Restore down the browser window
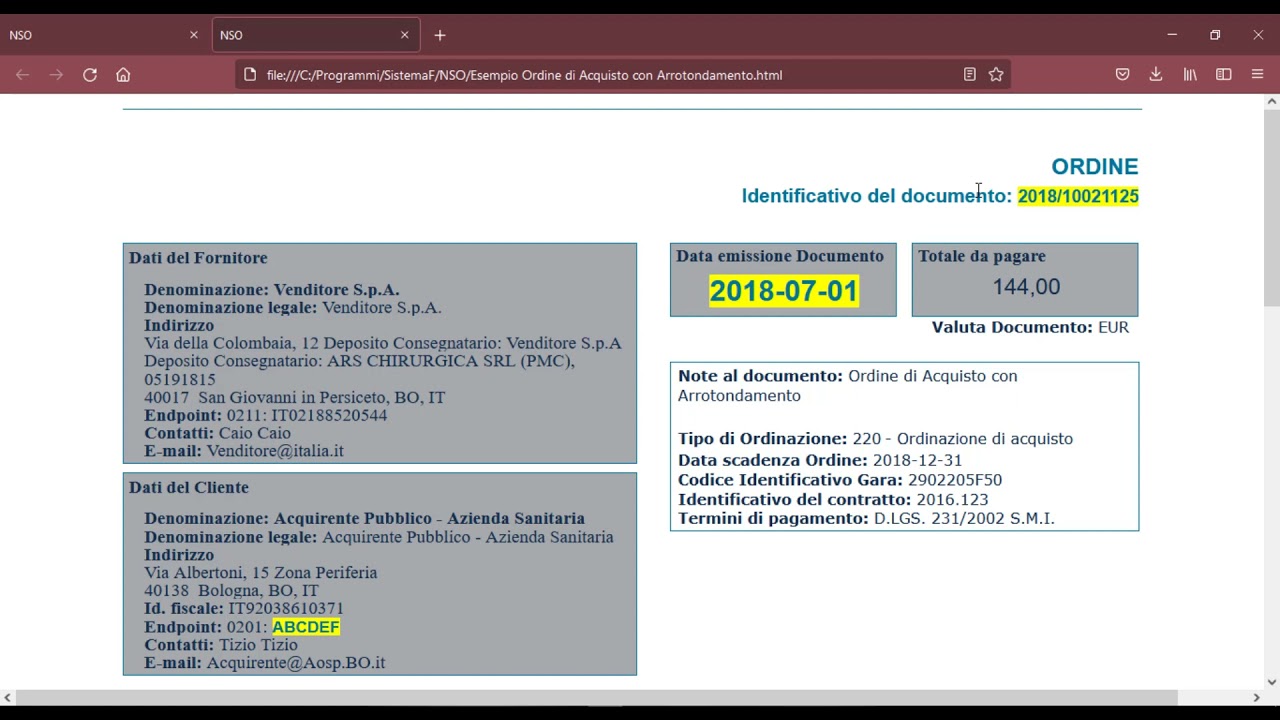1280x720 pixels. pos(1215,35)
